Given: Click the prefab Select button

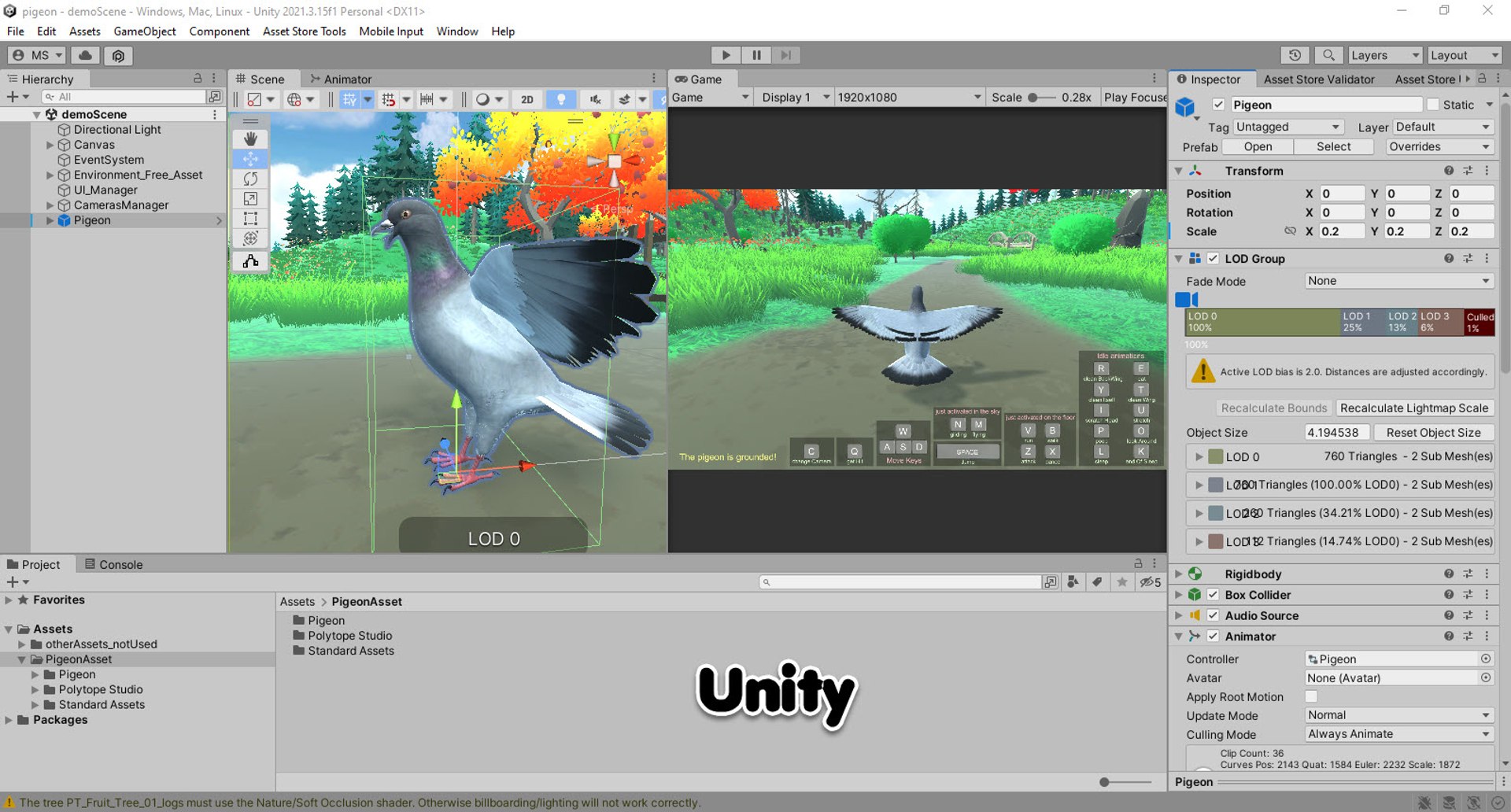Looking at the screenshot, I should (1334, 146).
